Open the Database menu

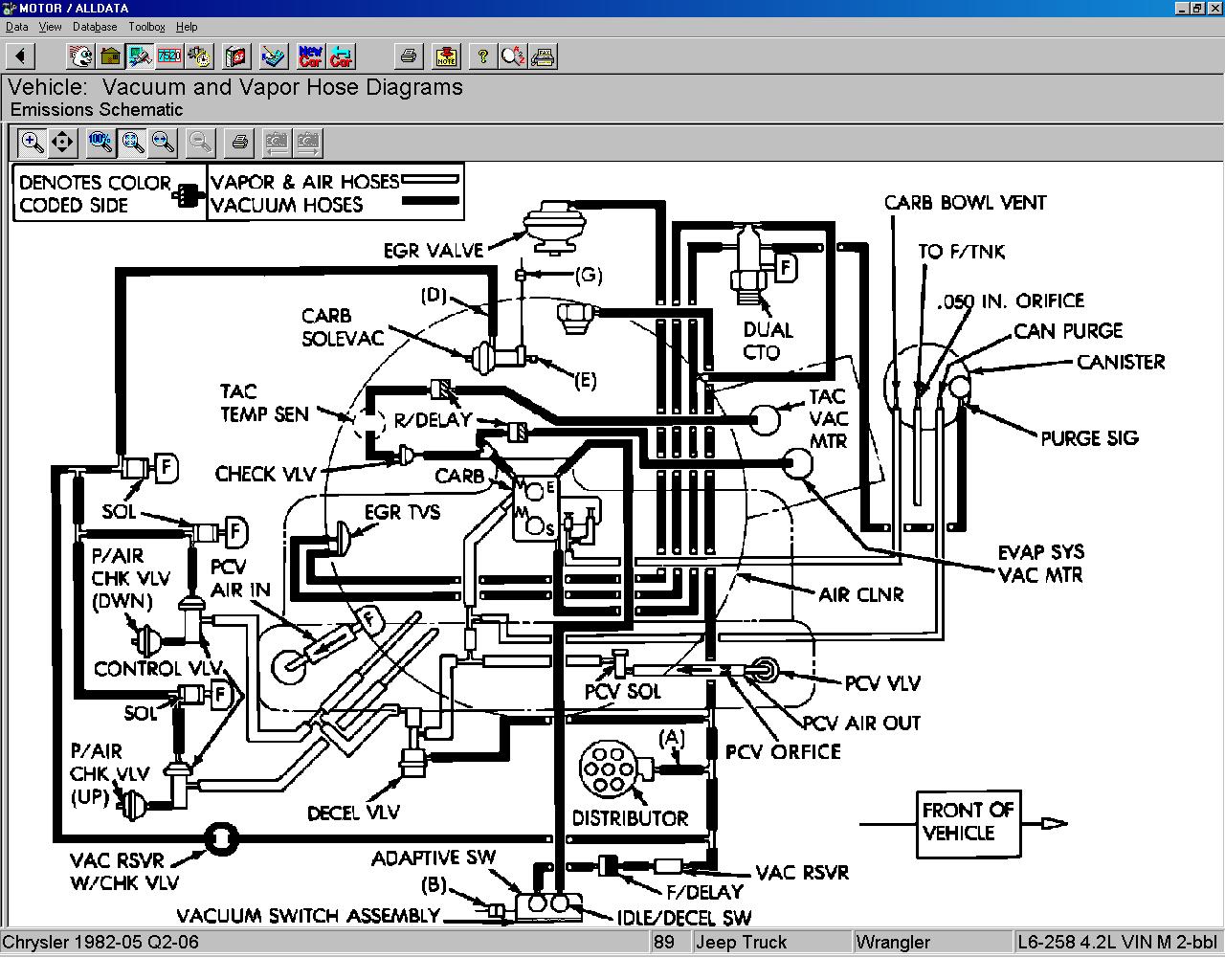[95, 27]
